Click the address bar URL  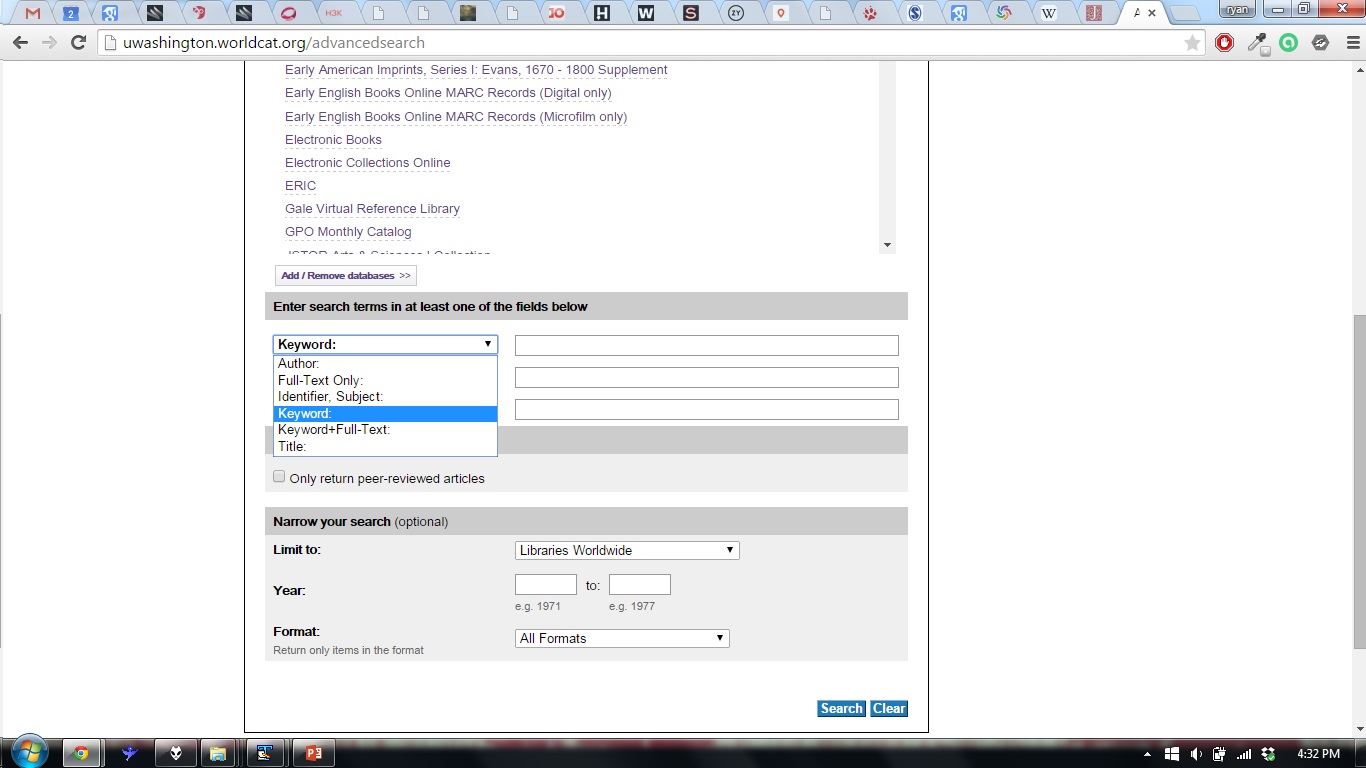click(274, 43)
